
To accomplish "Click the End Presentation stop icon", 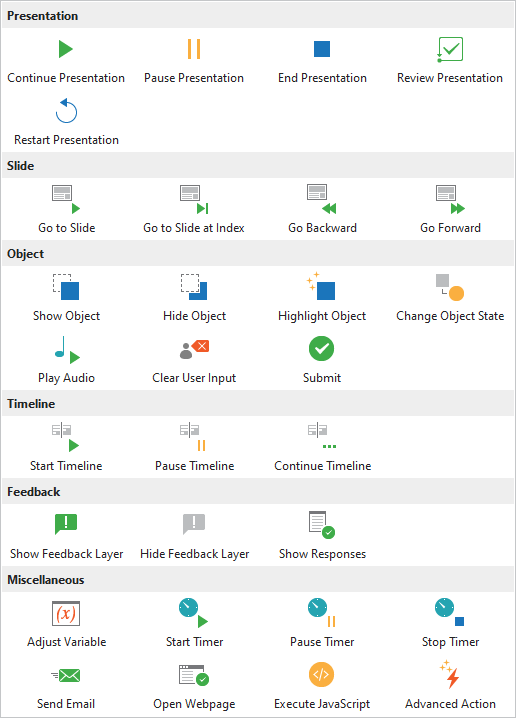I will (x=322, y=49).
